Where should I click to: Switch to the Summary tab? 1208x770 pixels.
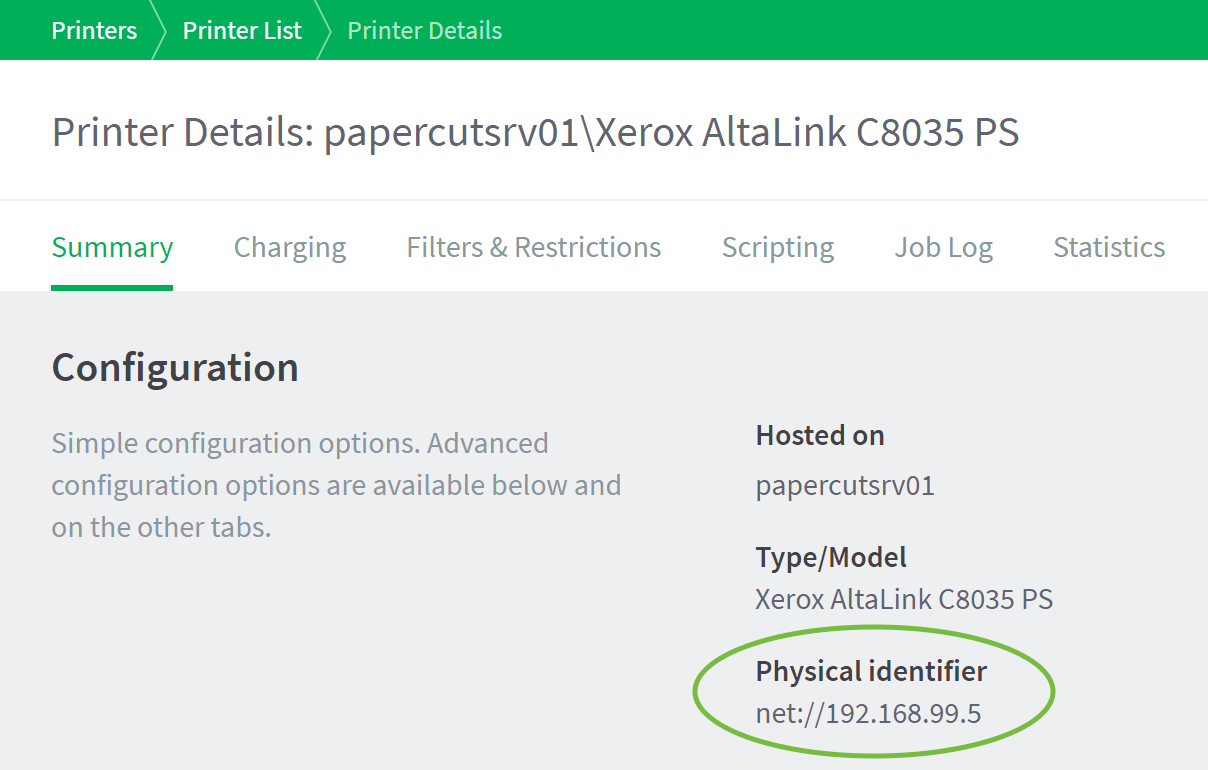pyautogui.click(x=112, y=247)
